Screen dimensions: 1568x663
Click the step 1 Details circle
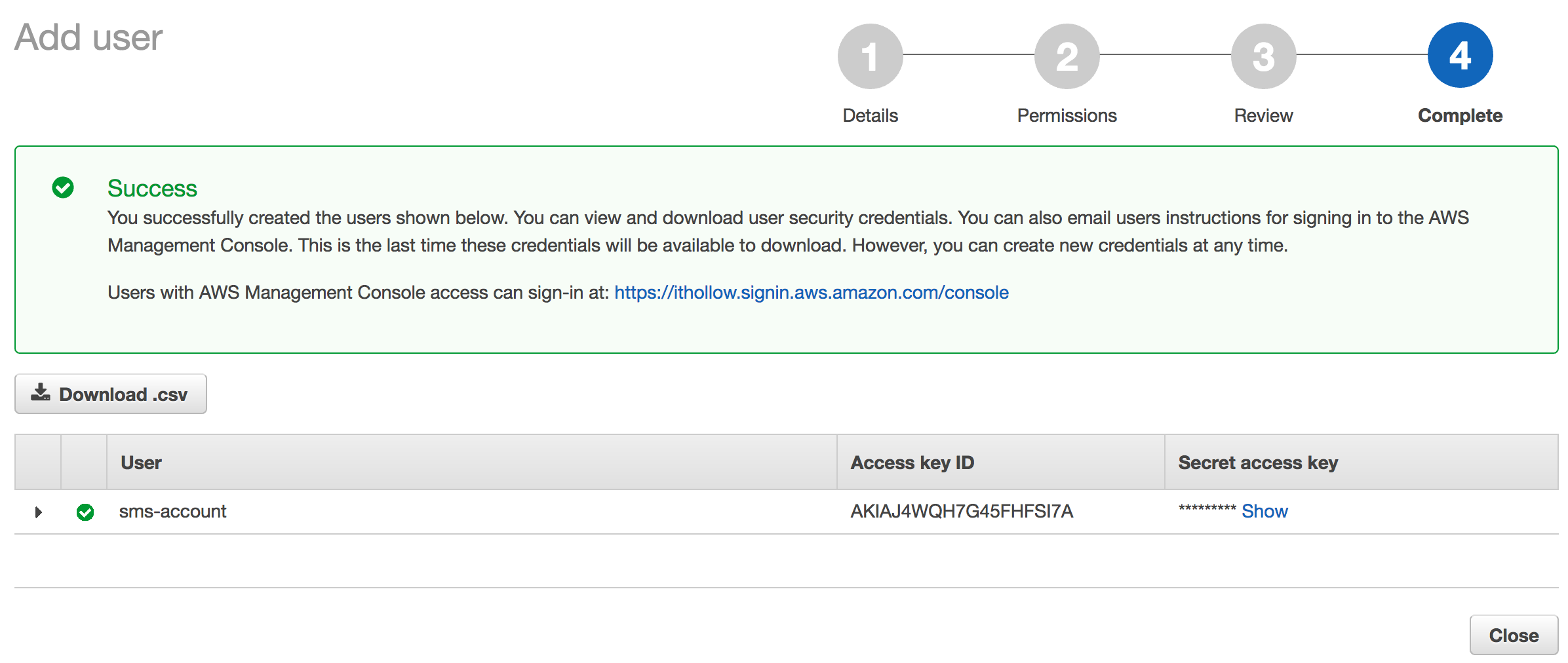pos(870,56)
